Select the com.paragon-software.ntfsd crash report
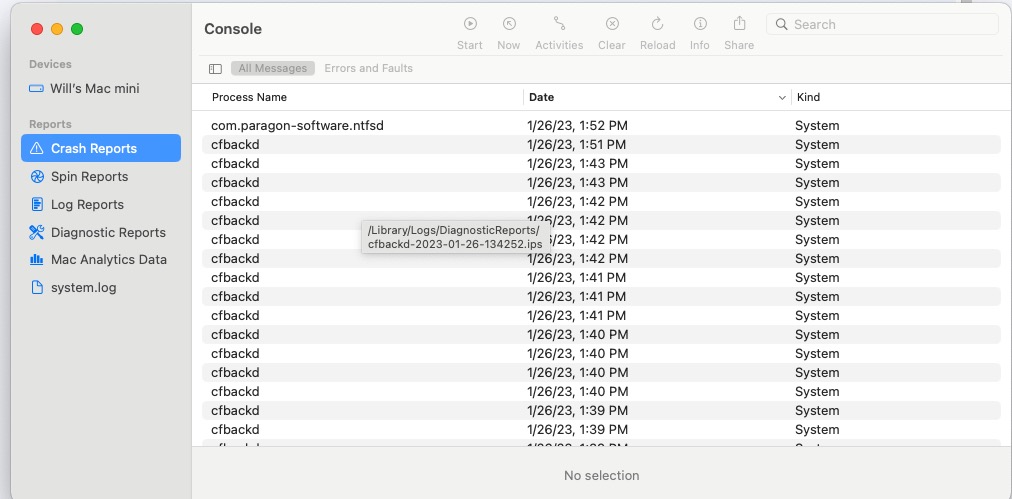 tap(601, 126)
